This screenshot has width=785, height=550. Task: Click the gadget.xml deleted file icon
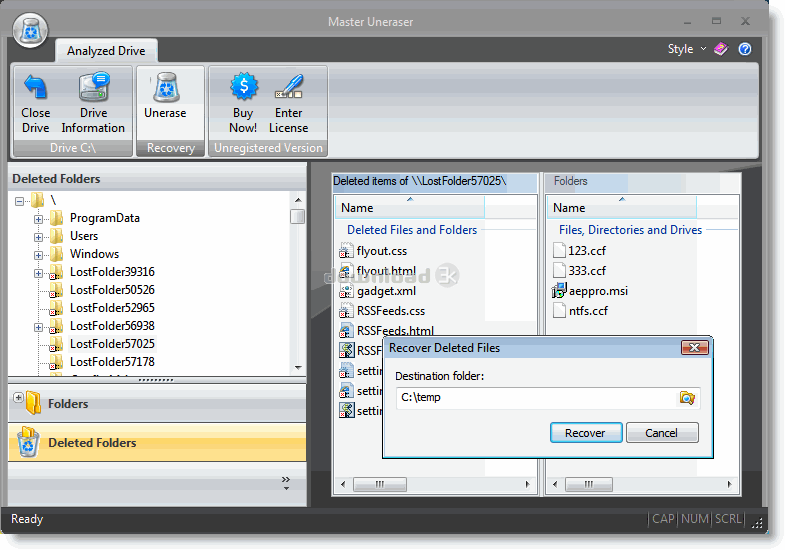[346, 291]
